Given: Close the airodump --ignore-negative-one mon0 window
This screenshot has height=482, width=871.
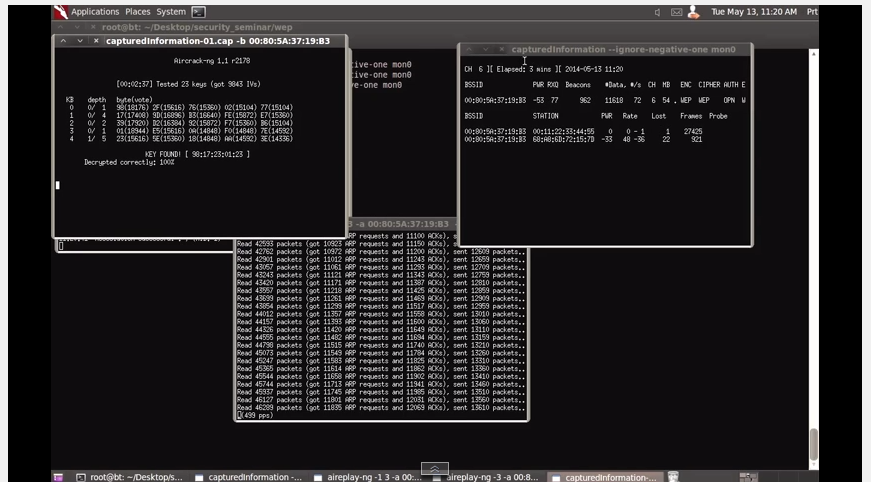Looking at the screenshot, I should point(502,49).
